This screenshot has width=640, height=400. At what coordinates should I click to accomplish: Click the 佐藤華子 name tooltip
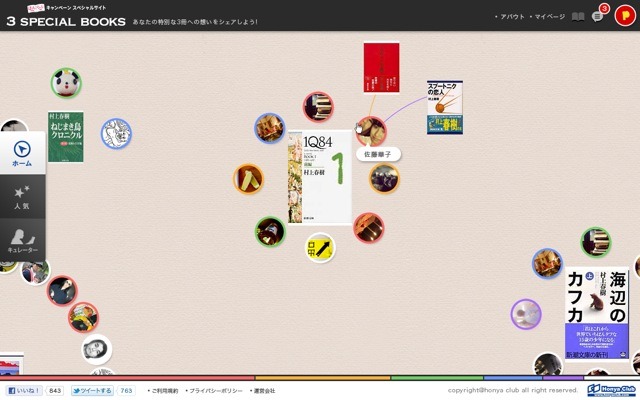[378, 155]
